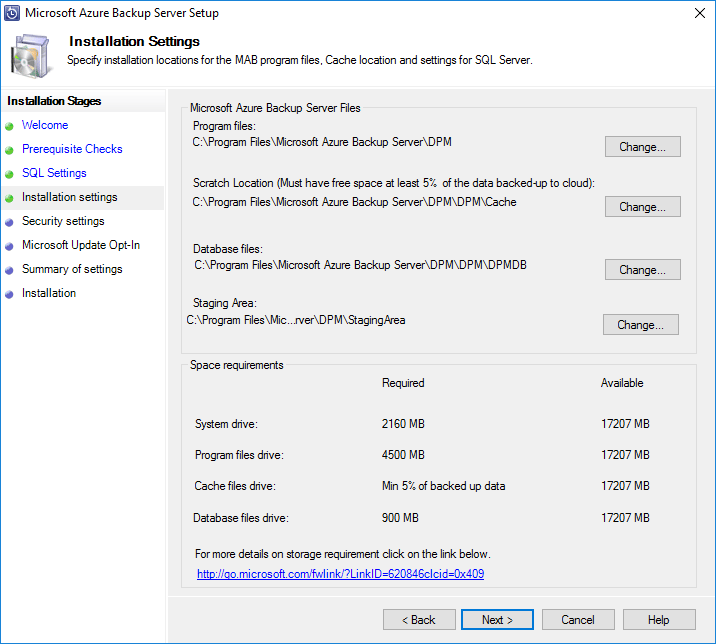Click the 'Installation Settings' page heading
The height and width of the screenshot is (644, 716).
click(134, 42)
